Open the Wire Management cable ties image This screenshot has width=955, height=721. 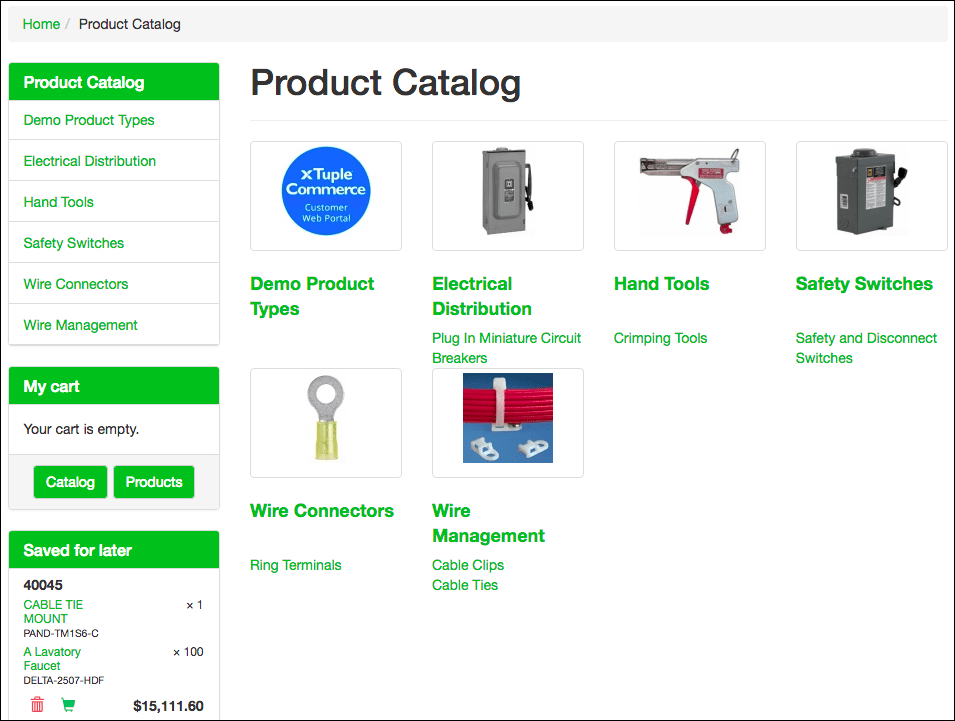pos(507,422)
